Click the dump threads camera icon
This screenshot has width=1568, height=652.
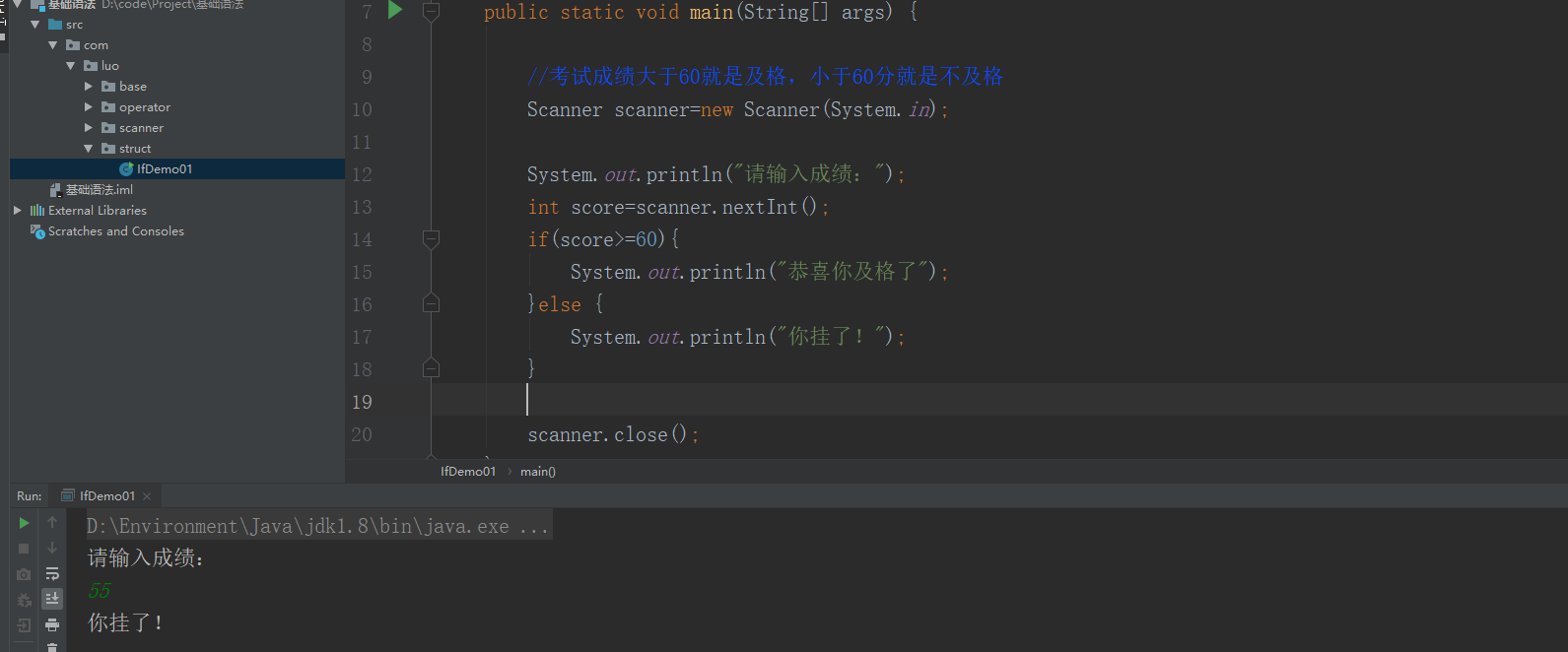(x=24, y=574)
